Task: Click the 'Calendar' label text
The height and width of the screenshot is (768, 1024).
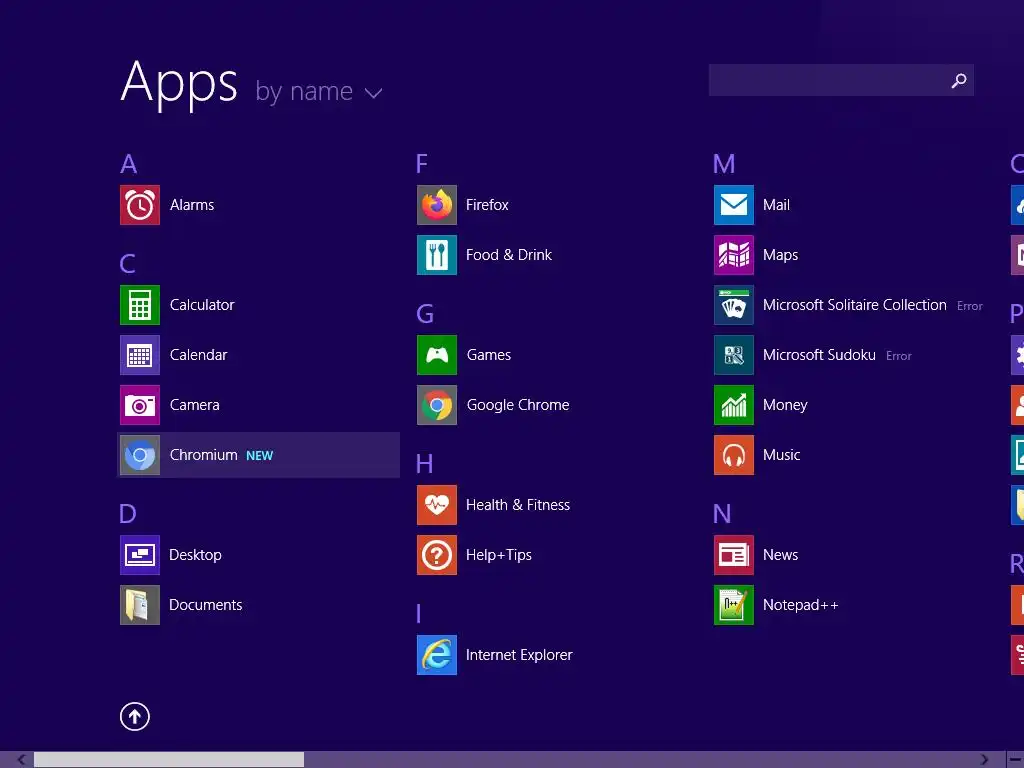Action: (199, 355)
